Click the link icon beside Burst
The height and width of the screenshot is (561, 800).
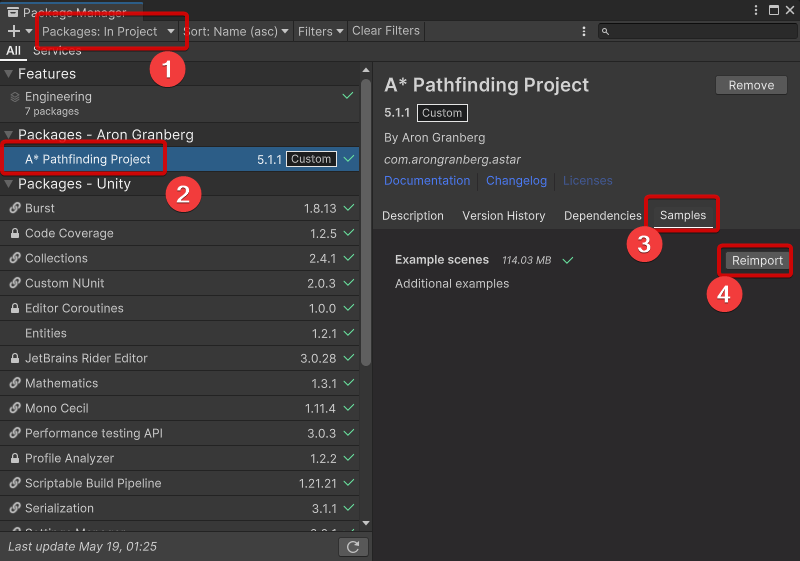tap(15, 208)
